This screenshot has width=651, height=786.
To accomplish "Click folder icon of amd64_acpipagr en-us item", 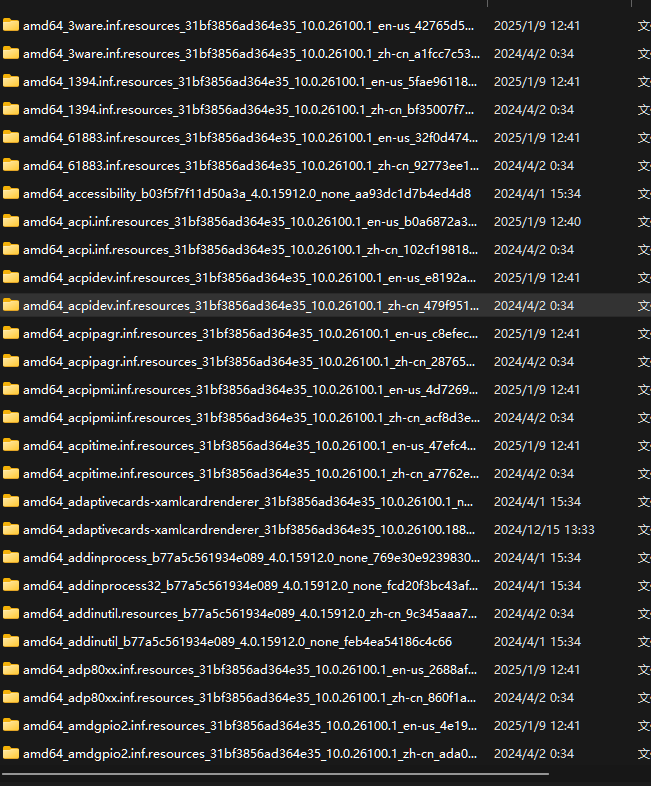I will click(11, 333).
